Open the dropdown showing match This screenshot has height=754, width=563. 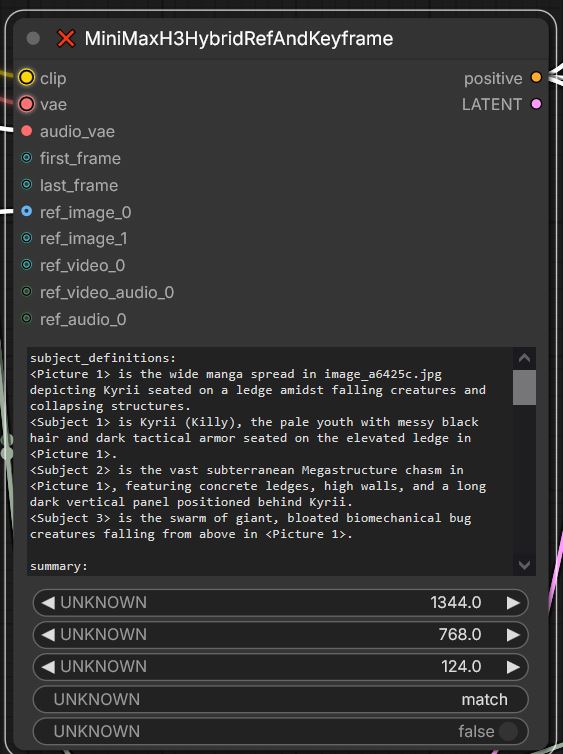click(280, 699)
